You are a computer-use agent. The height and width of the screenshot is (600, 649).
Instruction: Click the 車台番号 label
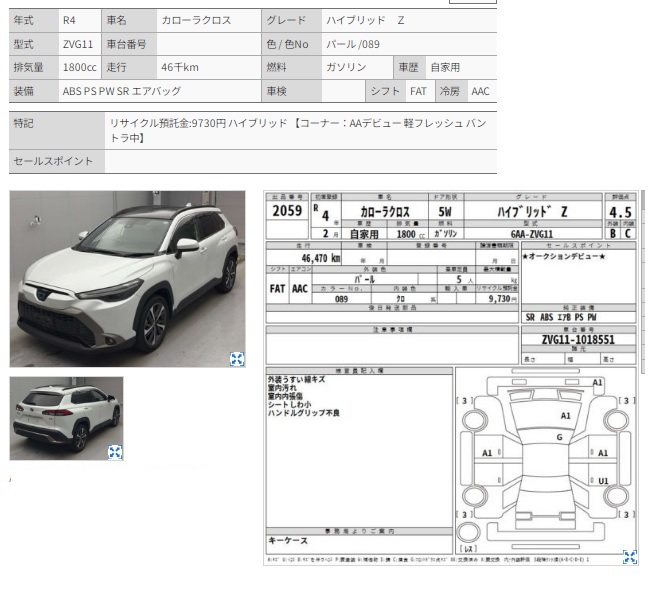coord(127,44)
